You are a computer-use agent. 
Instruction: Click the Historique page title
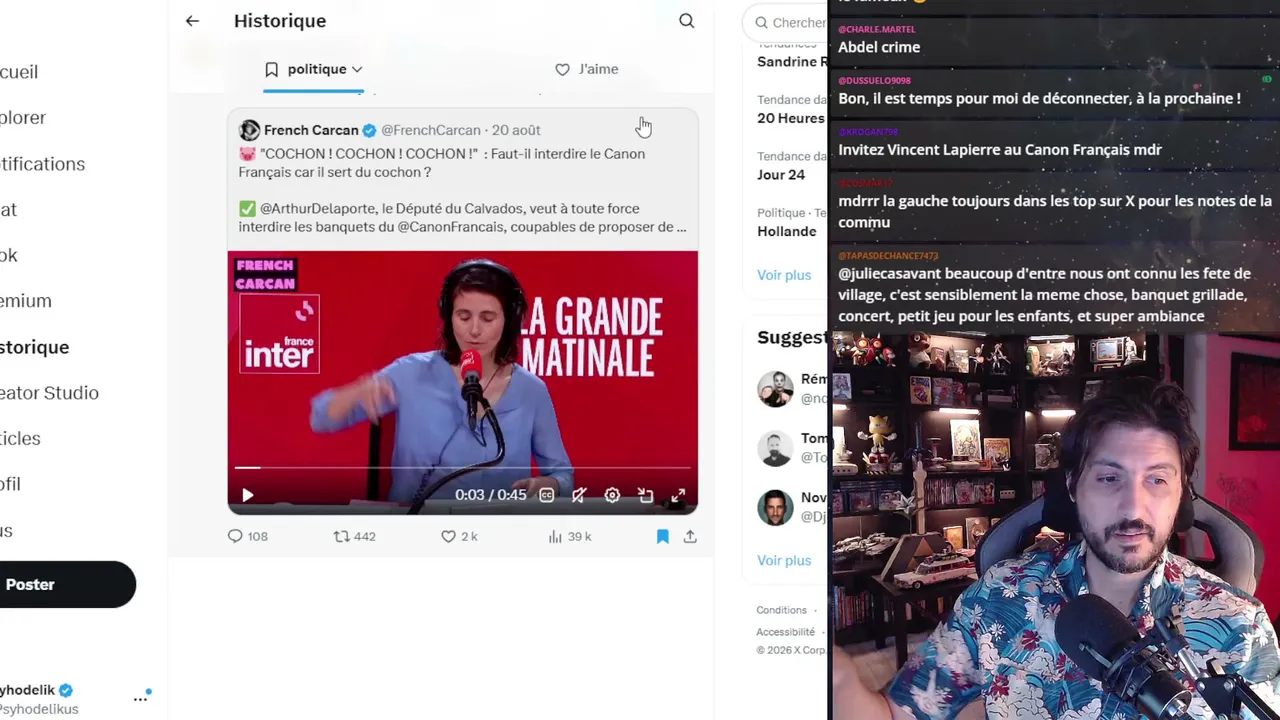pos(280,21)
